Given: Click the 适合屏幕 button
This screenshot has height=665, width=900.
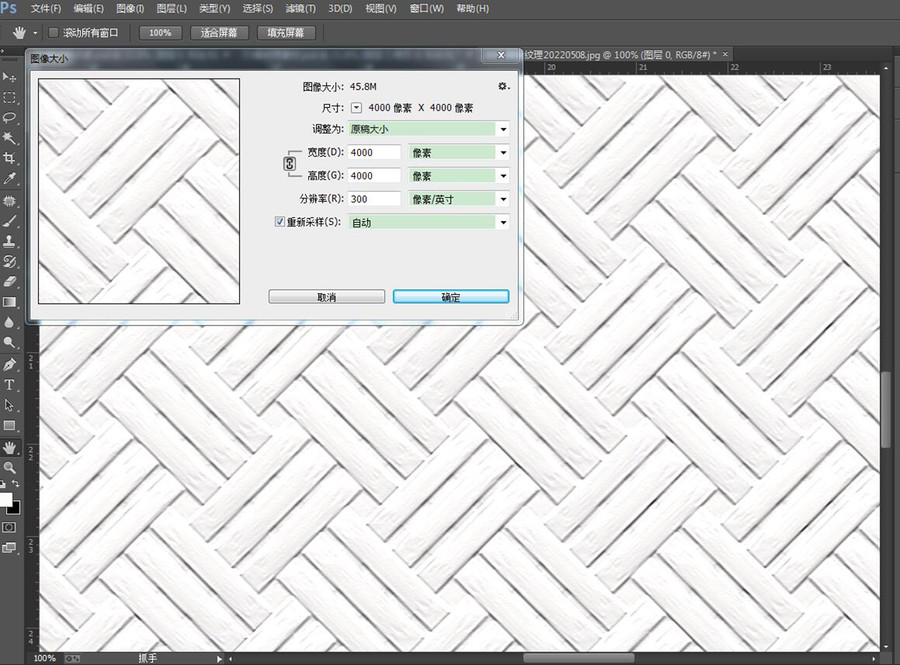Looking at the screenshot, I should coord(219,33).
